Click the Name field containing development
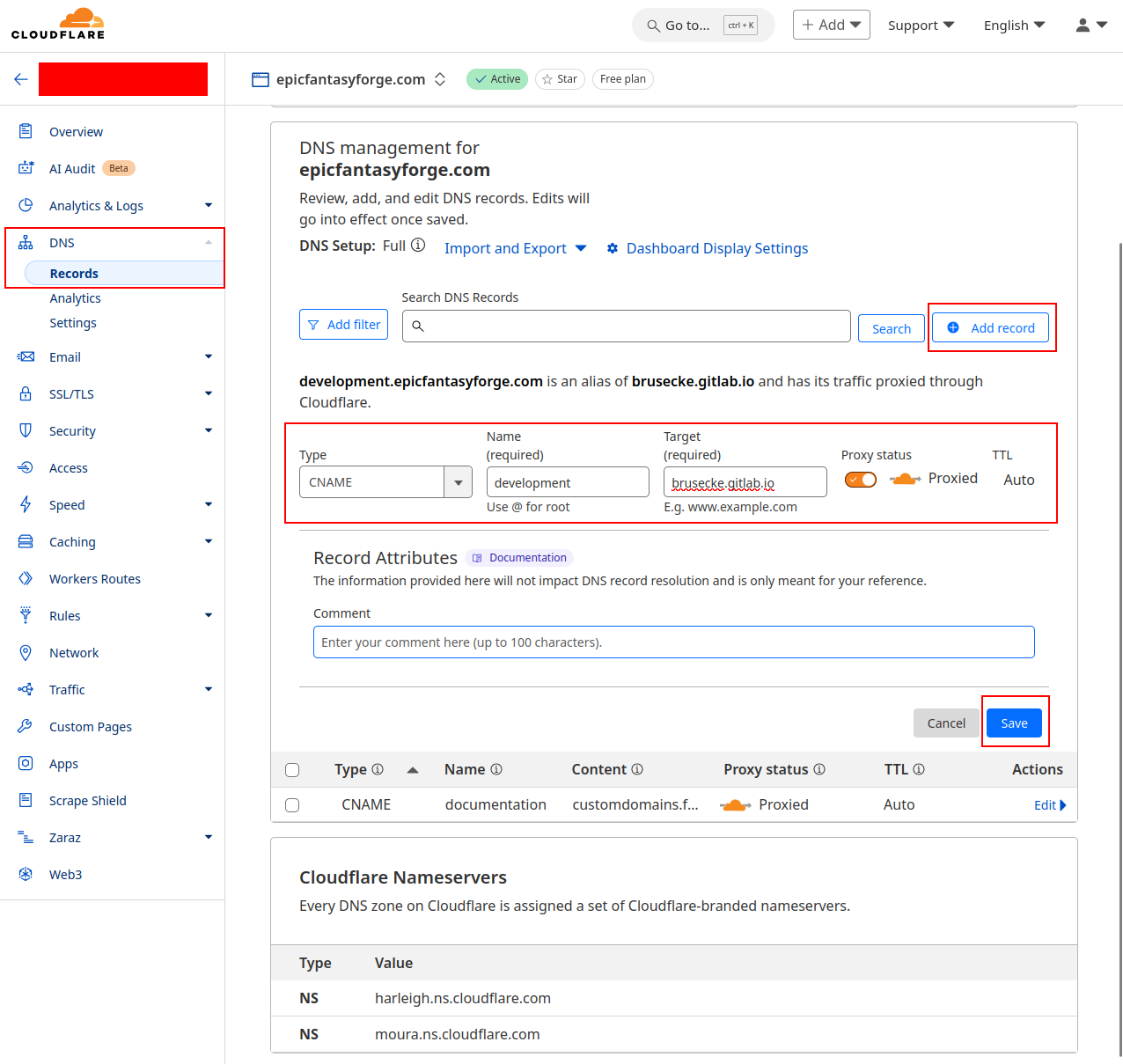 point(568,482)
